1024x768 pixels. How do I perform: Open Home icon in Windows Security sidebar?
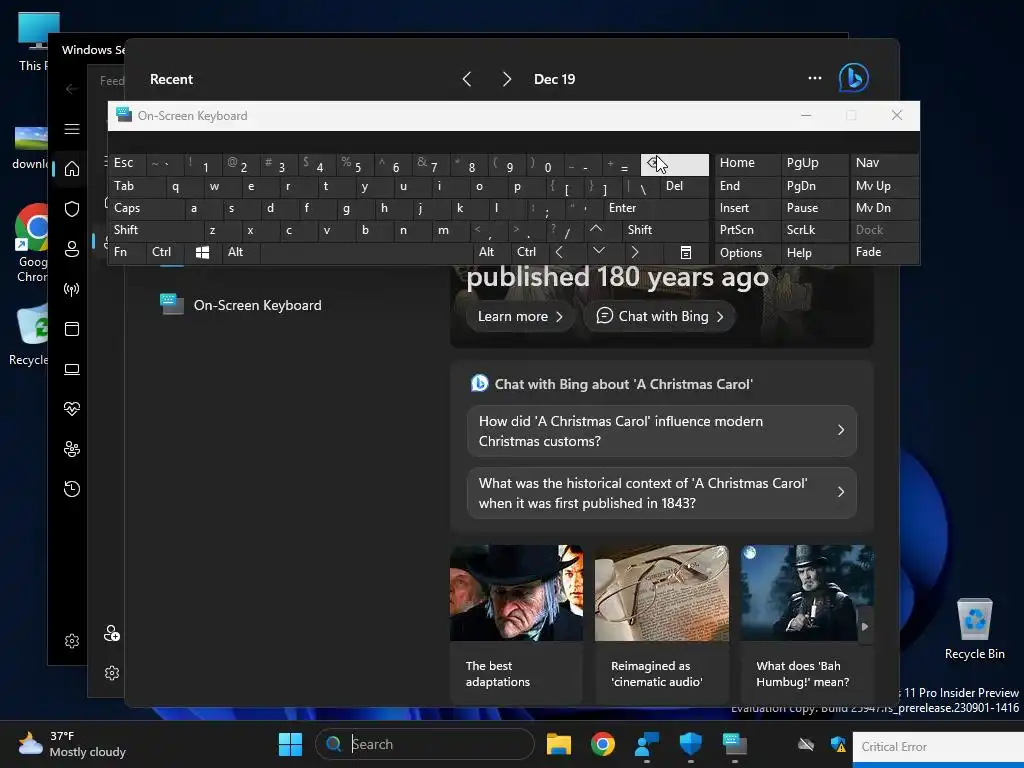[72, 168]
